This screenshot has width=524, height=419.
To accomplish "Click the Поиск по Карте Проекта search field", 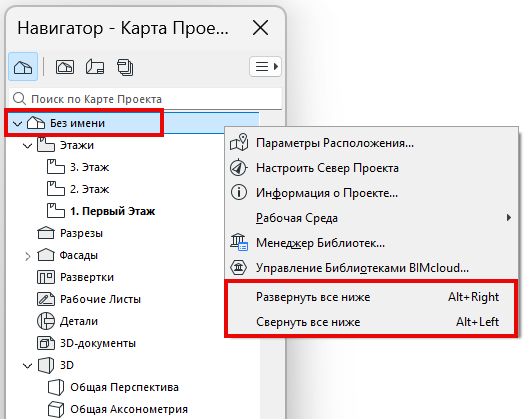I will coord(145,99).
